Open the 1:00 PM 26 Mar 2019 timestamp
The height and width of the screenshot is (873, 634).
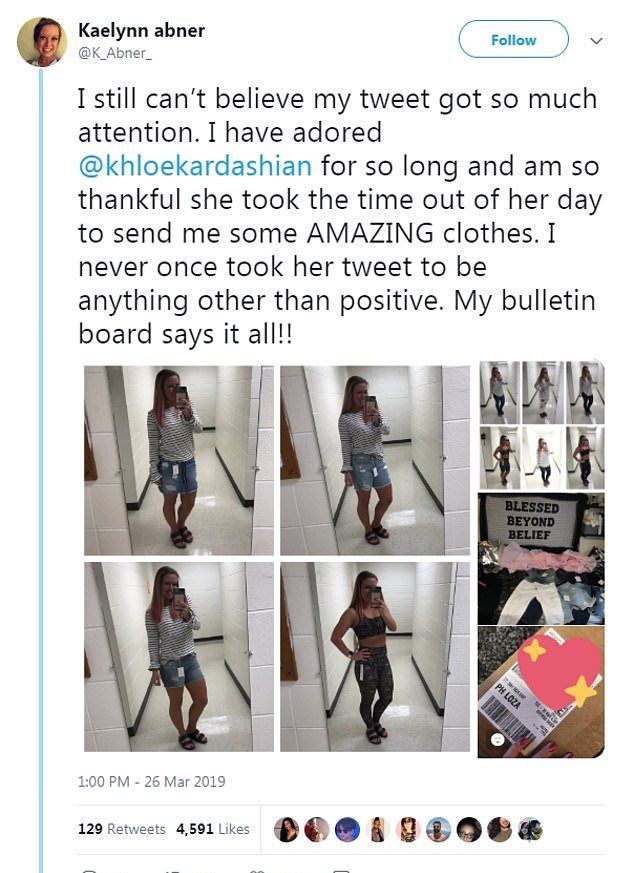(151, 781)
